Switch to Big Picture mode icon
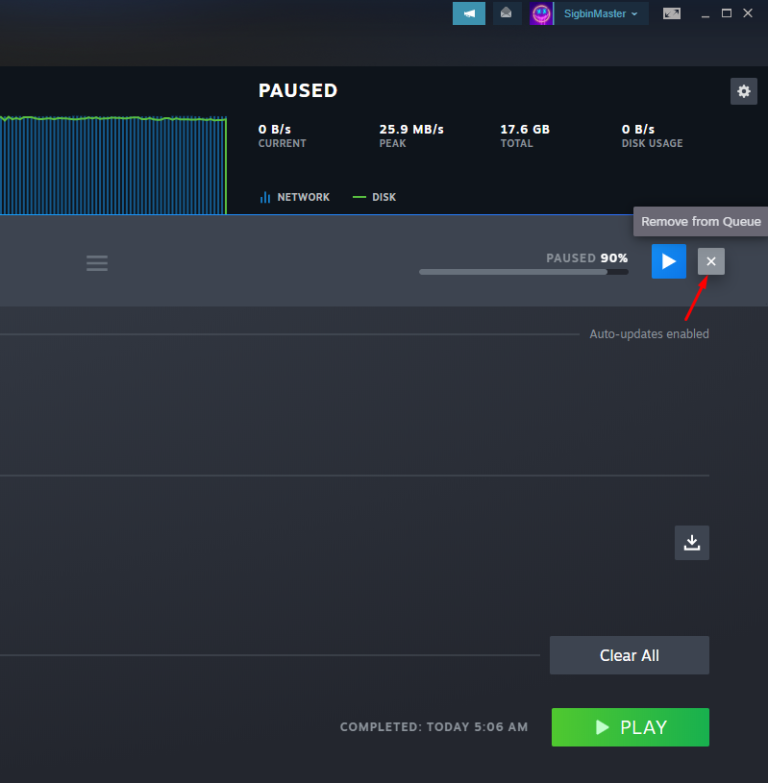The image size is (768, 783). pyautogui.click(x=672, y=13)
